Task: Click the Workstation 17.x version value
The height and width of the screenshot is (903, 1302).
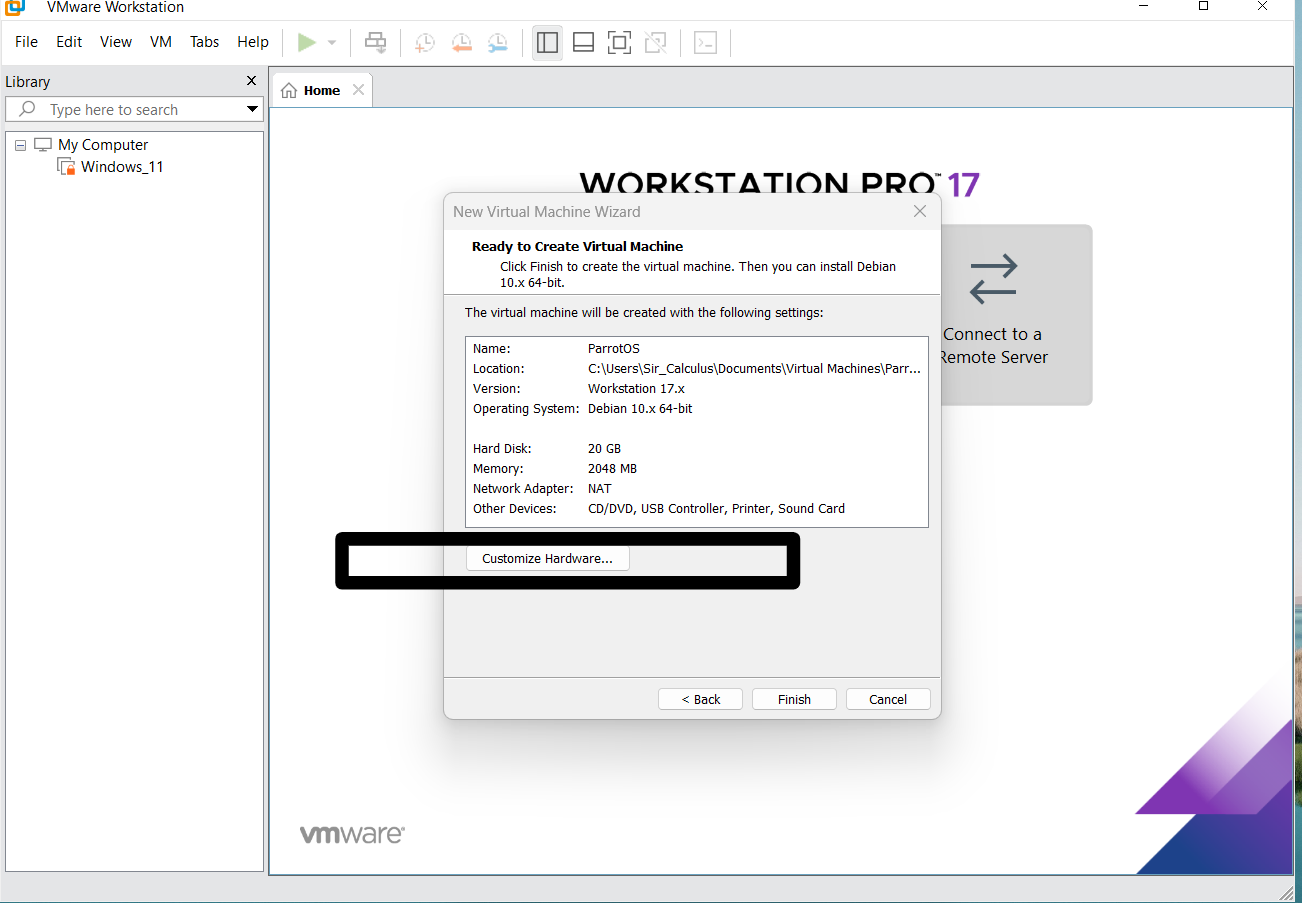Action: [636, 388]
